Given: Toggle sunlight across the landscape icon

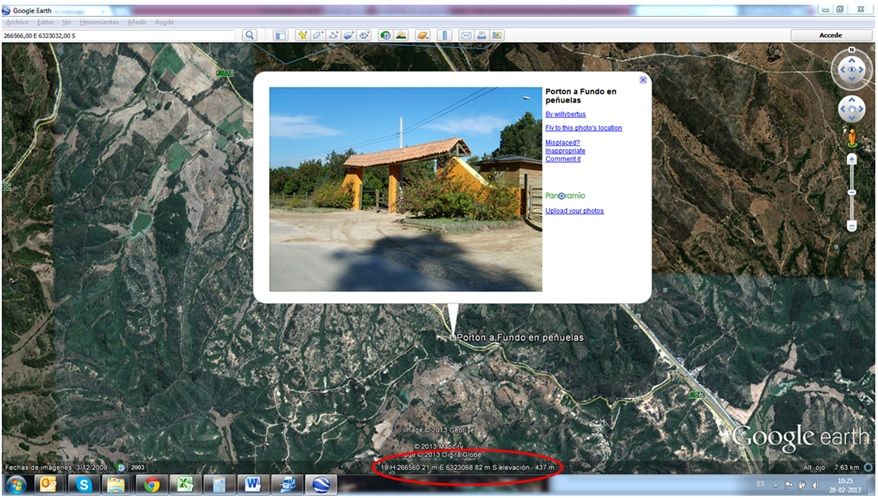Looking at the screenshot, I should 401,35.
